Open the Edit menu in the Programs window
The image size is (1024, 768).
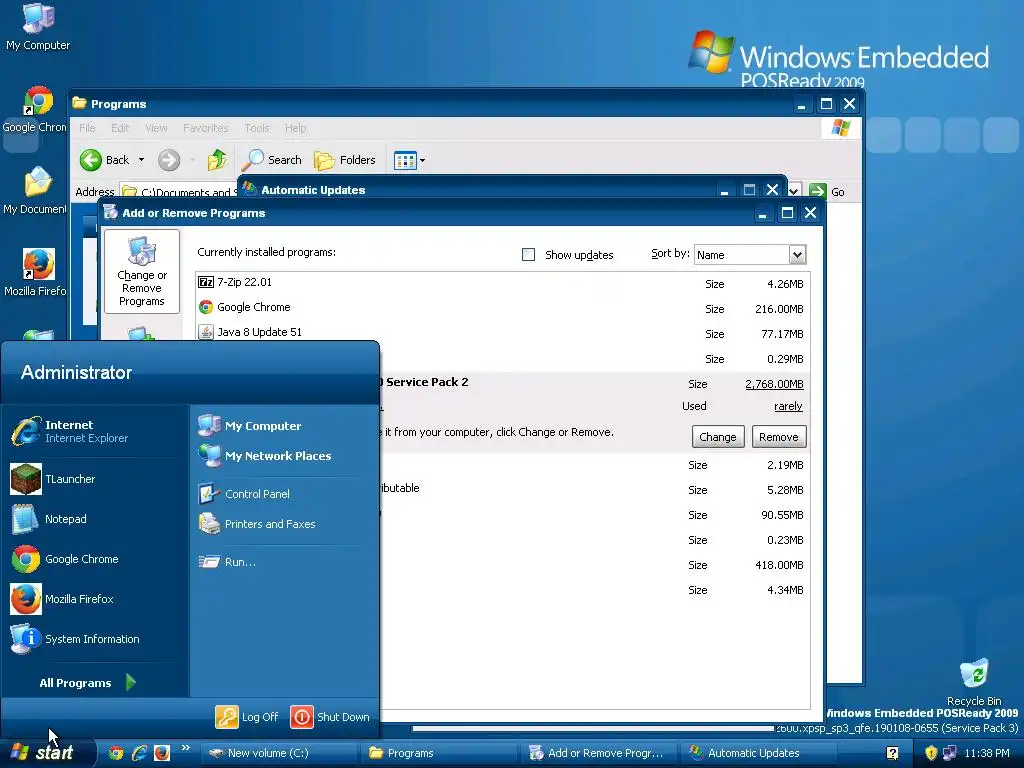[120, 128]
